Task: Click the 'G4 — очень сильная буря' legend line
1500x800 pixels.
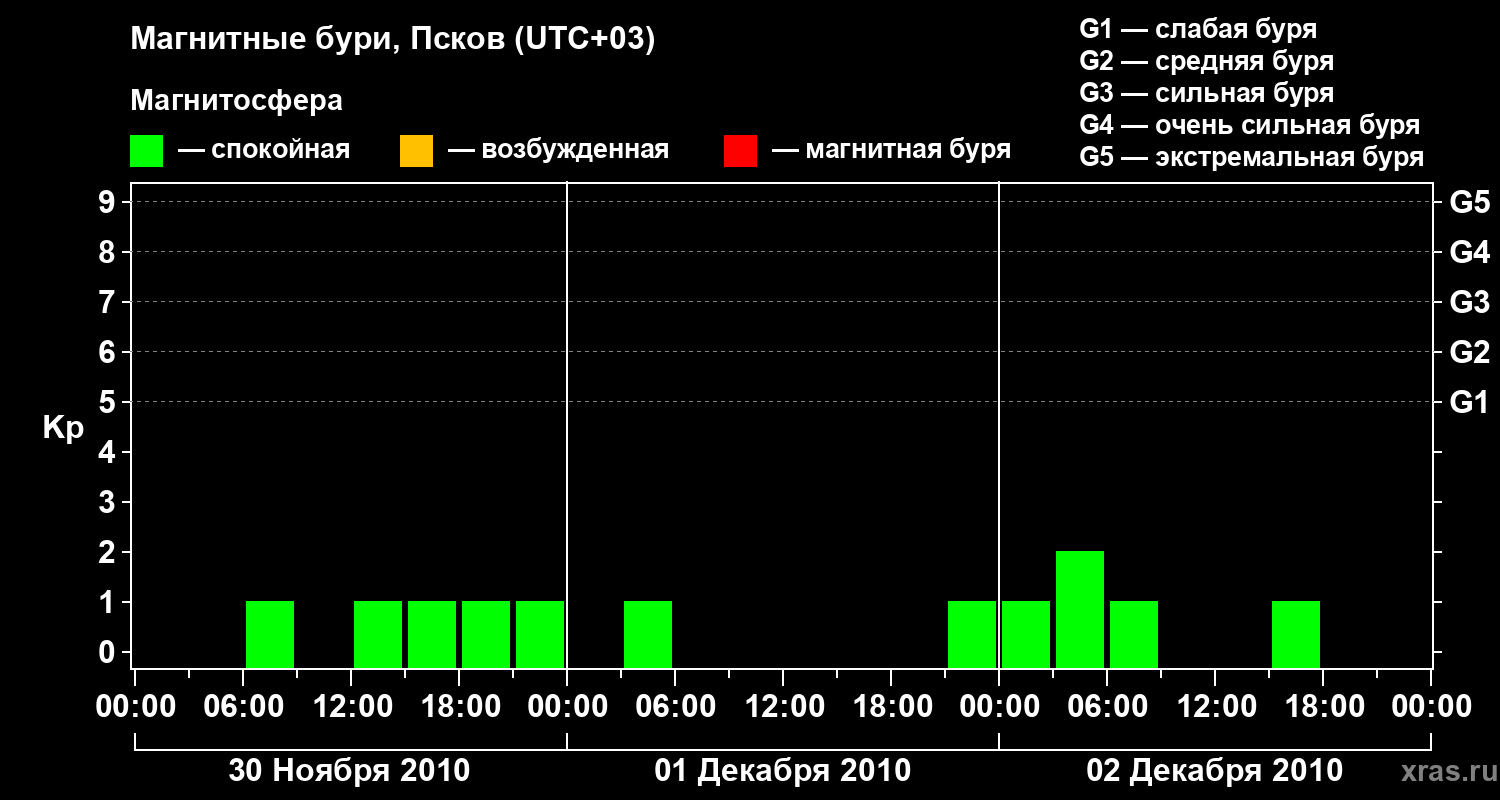Action: [x=1249, y=125]
